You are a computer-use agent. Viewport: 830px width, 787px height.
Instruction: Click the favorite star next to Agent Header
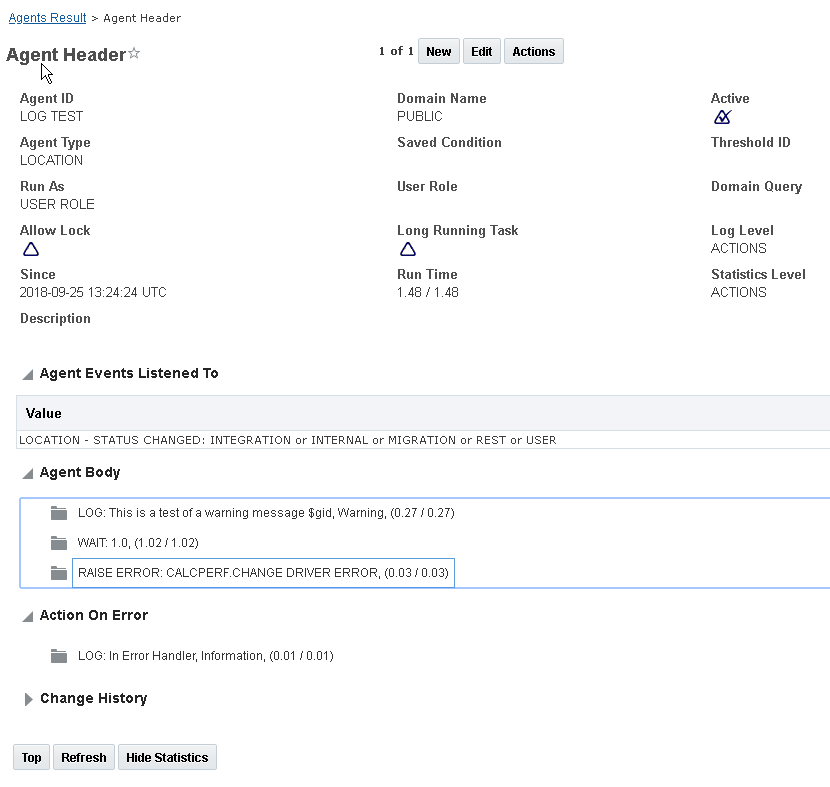click(x=134, y=54)
